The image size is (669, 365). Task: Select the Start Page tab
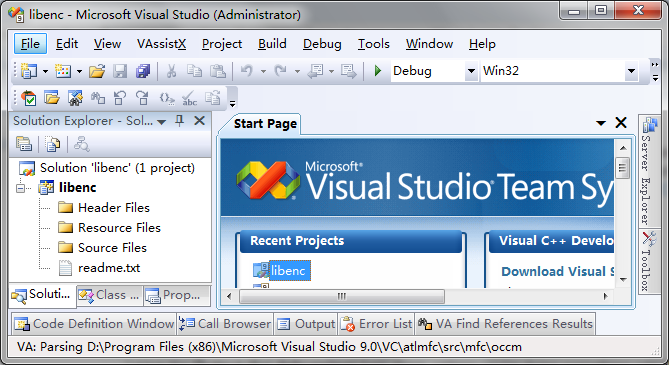[265, 123]
